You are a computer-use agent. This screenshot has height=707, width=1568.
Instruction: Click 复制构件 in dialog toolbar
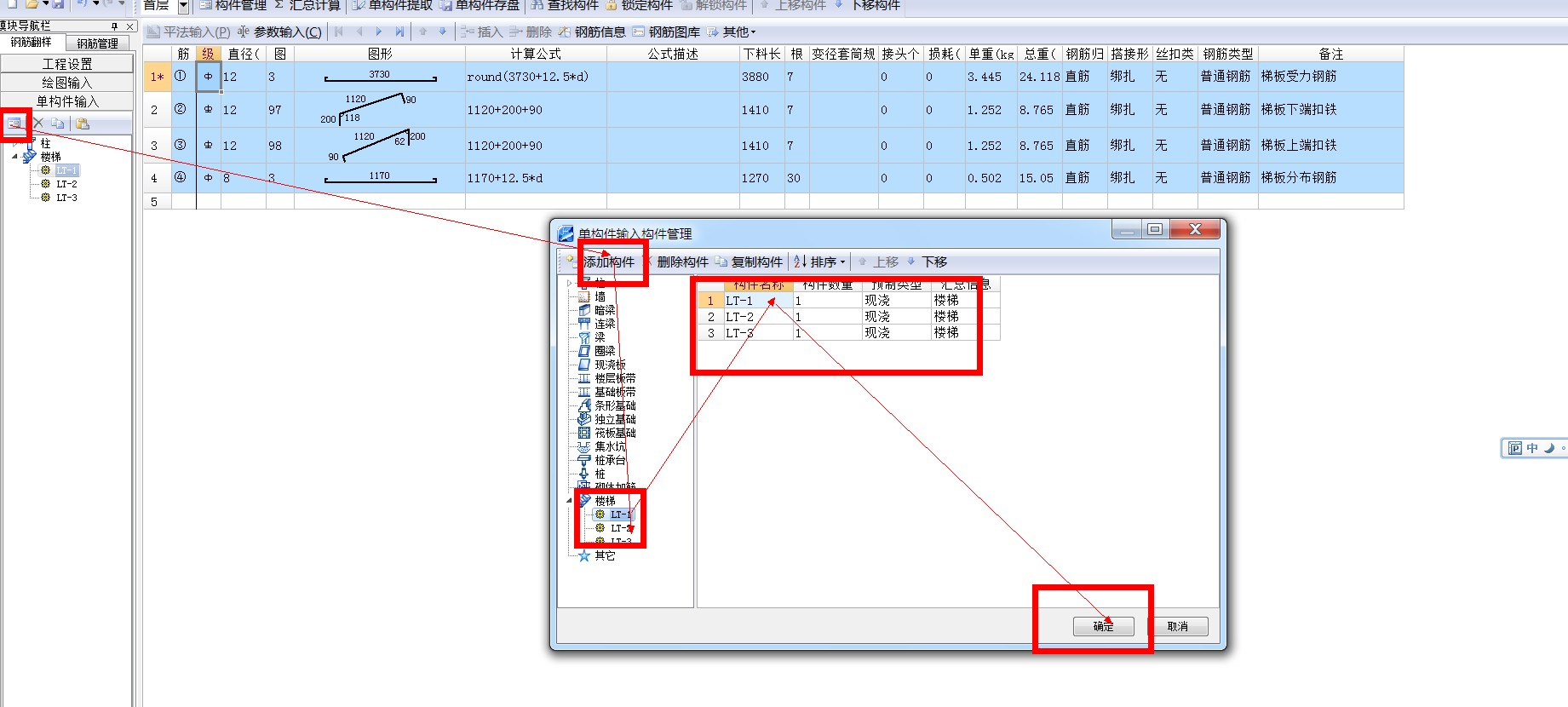coord(749,262)
